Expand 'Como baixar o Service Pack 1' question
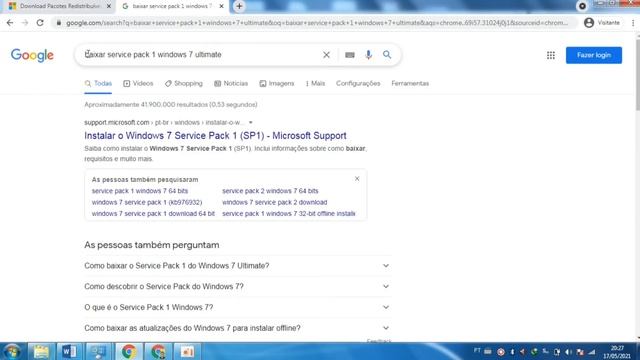The width and height of the screenshot is (640, 360). [x=237, y=266]
